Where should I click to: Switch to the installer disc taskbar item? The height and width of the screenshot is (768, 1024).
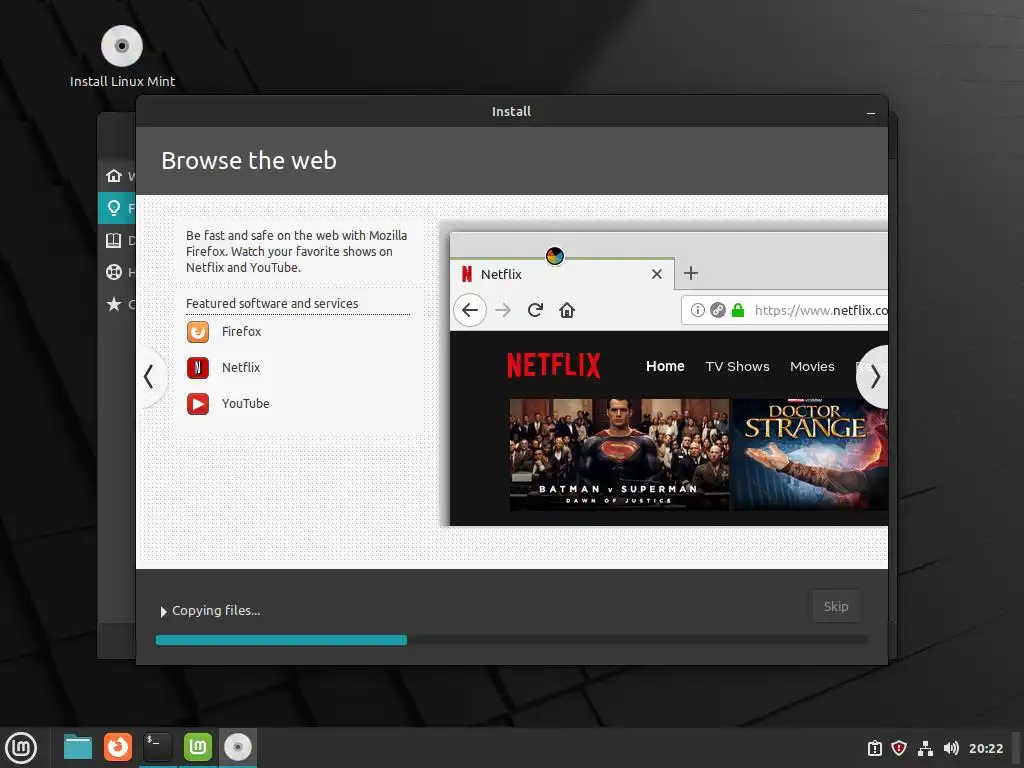(238, 748)
